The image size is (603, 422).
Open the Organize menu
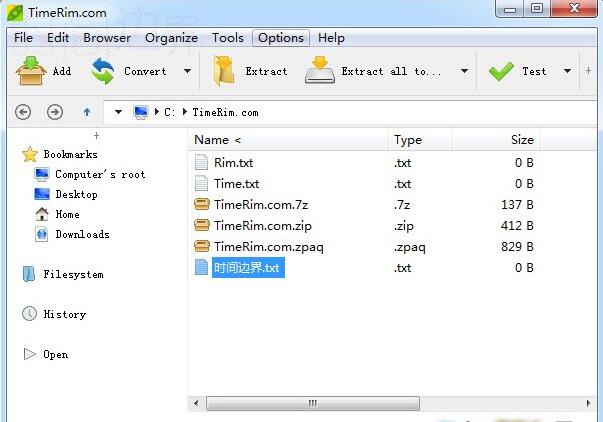tap(171, 38)
